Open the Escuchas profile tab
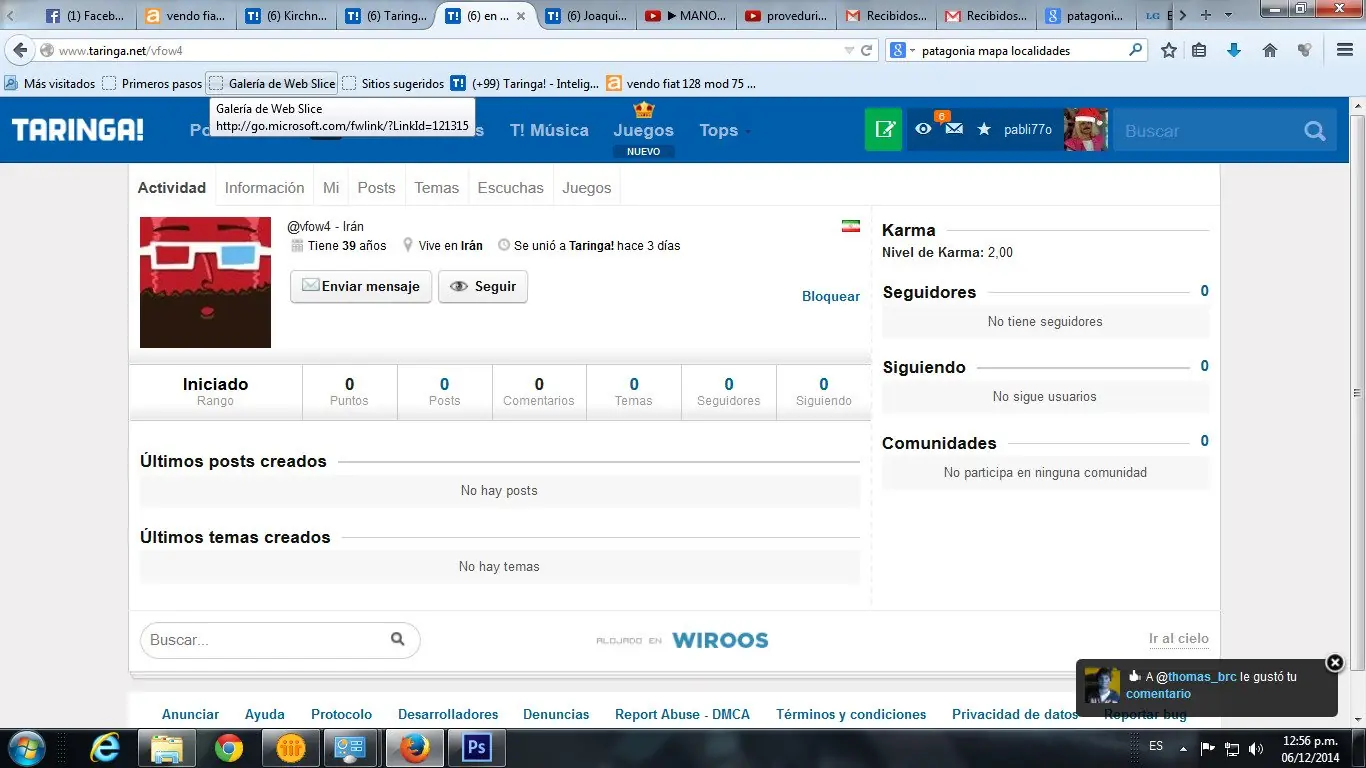This screenshot has width=1366, height=768. (x=510, y=187)
